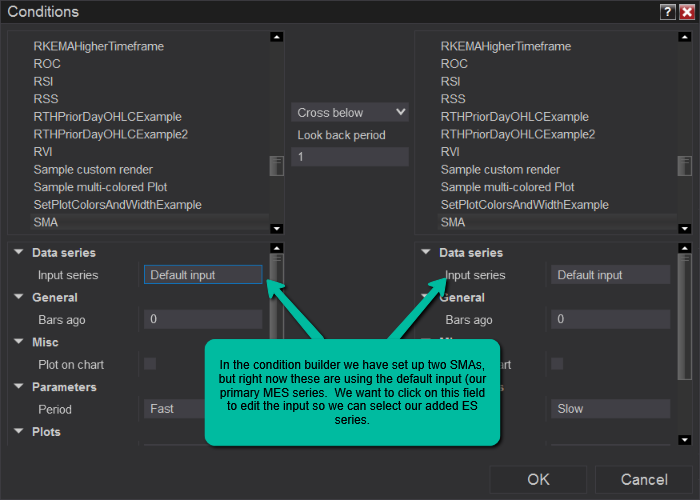The image size is (700, 500).
Task: Select RTHPriorDayOHLCExample2 in right list
Action: pos(518,134)
